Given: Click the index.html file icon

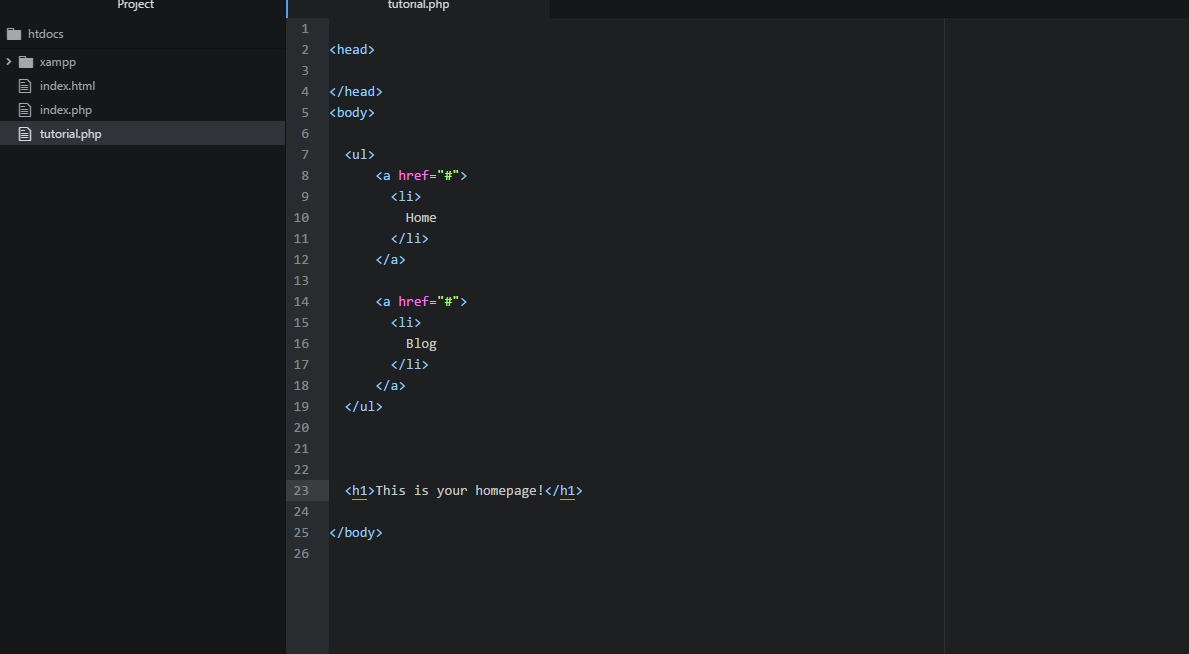Looking at the screenshot, I should pos(24,85).
